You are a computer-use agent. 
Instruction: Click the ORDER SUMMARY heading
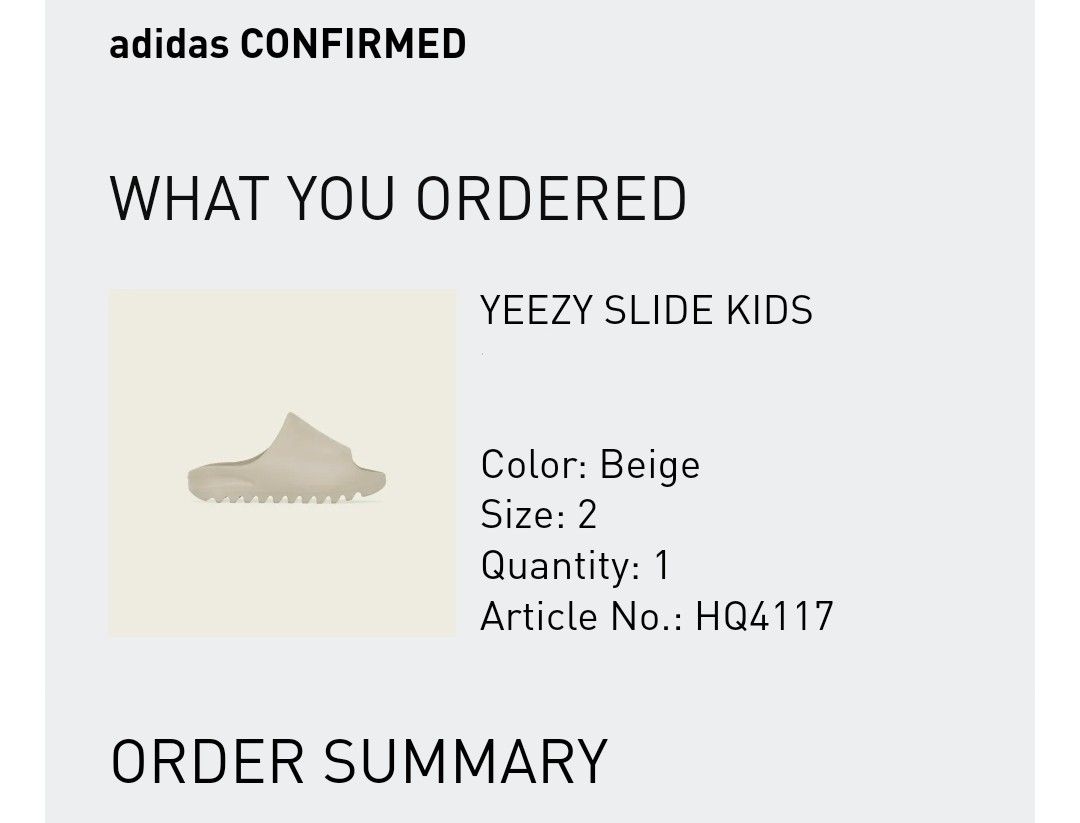tap(358, 761)
